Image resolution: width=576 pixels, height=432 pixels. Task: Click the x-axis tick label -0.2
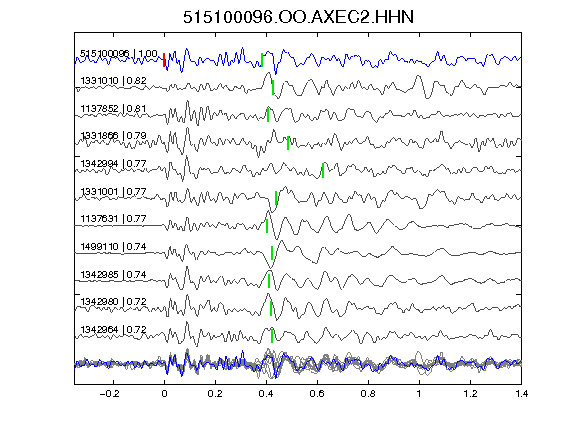click(109, 394)
